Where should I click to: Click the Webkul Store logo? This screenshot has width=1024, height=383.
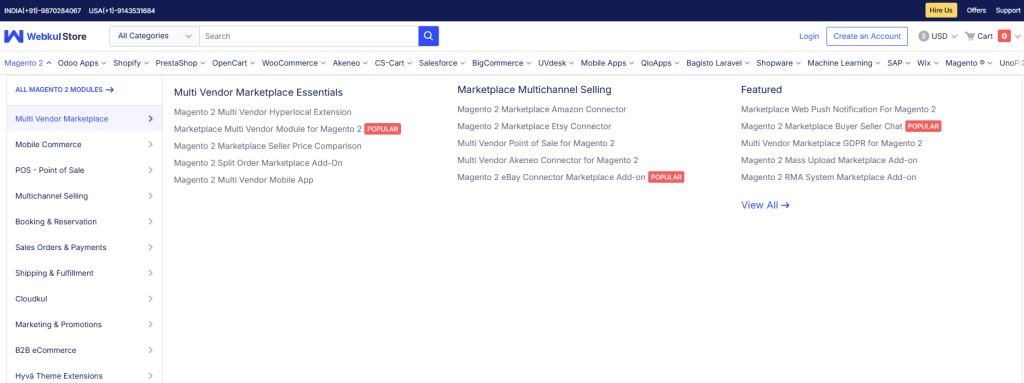click(45, 37)
